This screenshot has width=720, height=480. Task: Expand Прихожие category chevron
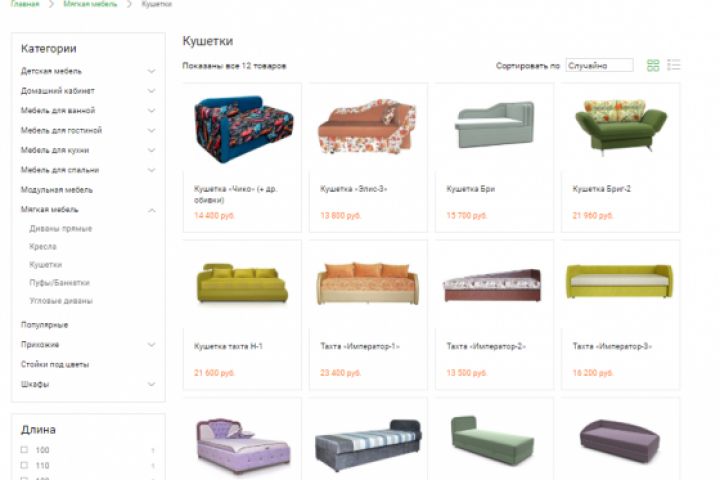(x=151, y=344)
